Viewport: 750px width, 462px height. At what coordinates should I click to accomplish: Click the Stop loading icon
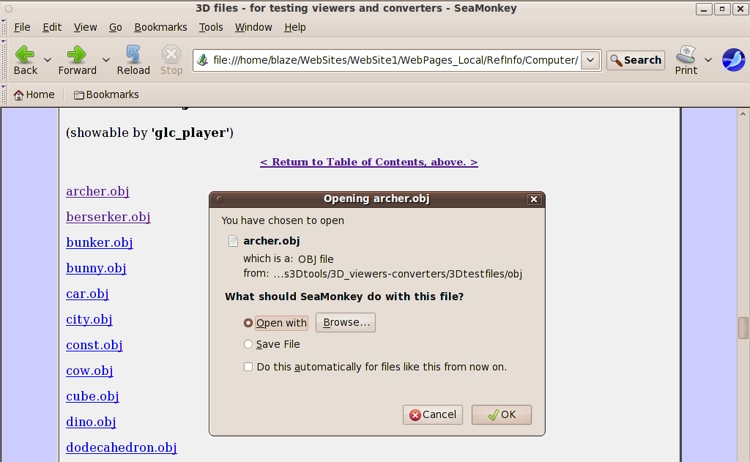[x=172, y=55]
